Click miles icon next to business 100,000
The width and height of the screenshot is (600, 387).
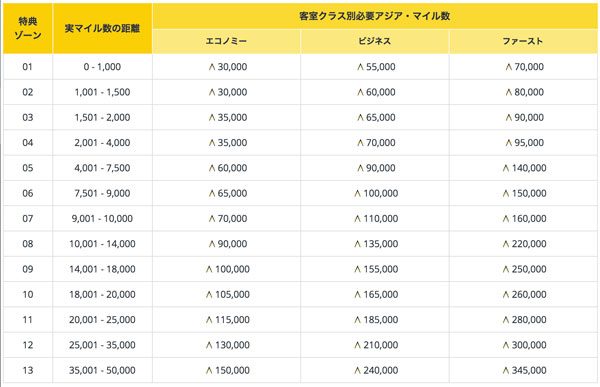358,193
